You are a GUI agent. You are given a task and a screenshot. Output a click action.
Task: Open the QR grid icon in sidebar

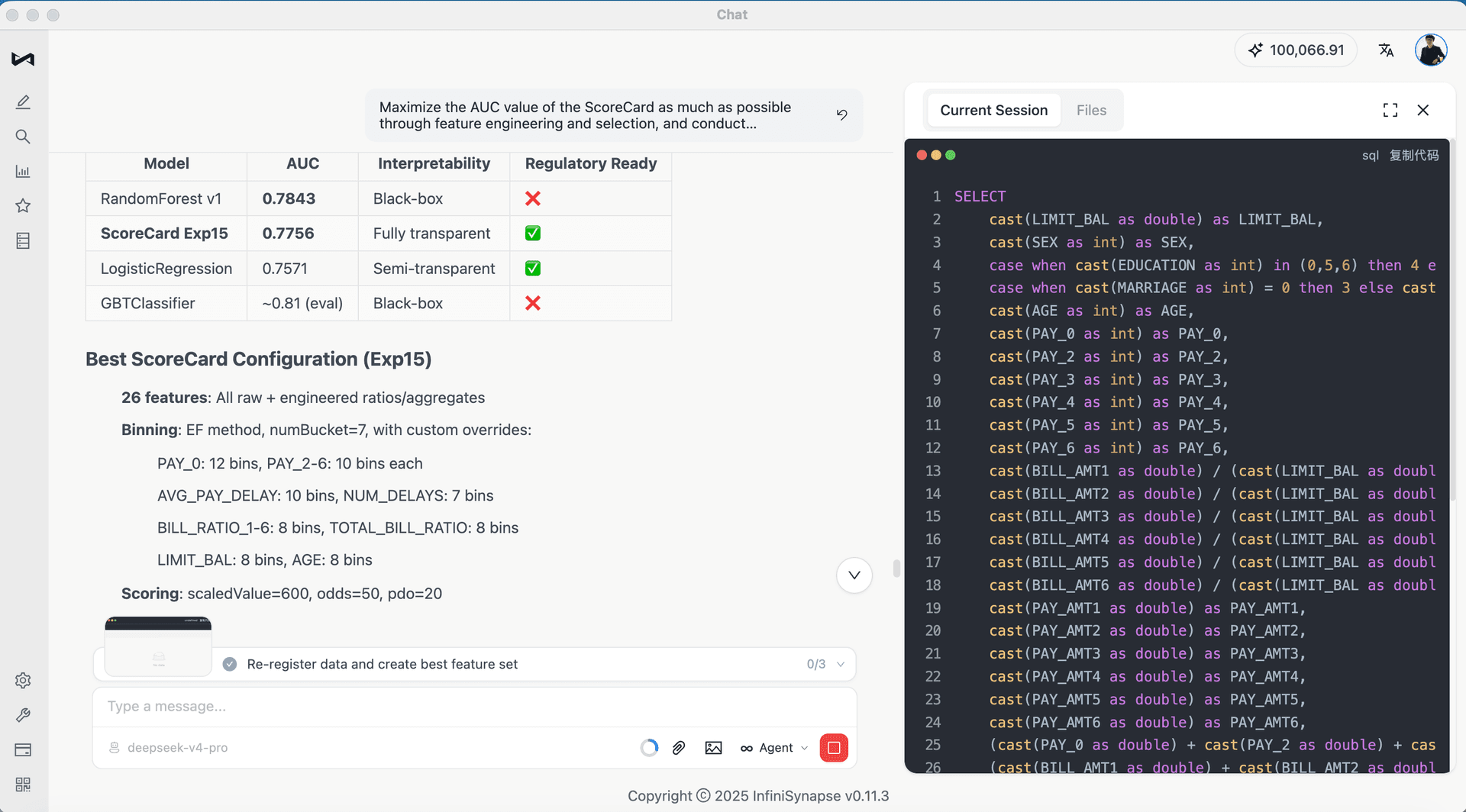tap(23, 785)
